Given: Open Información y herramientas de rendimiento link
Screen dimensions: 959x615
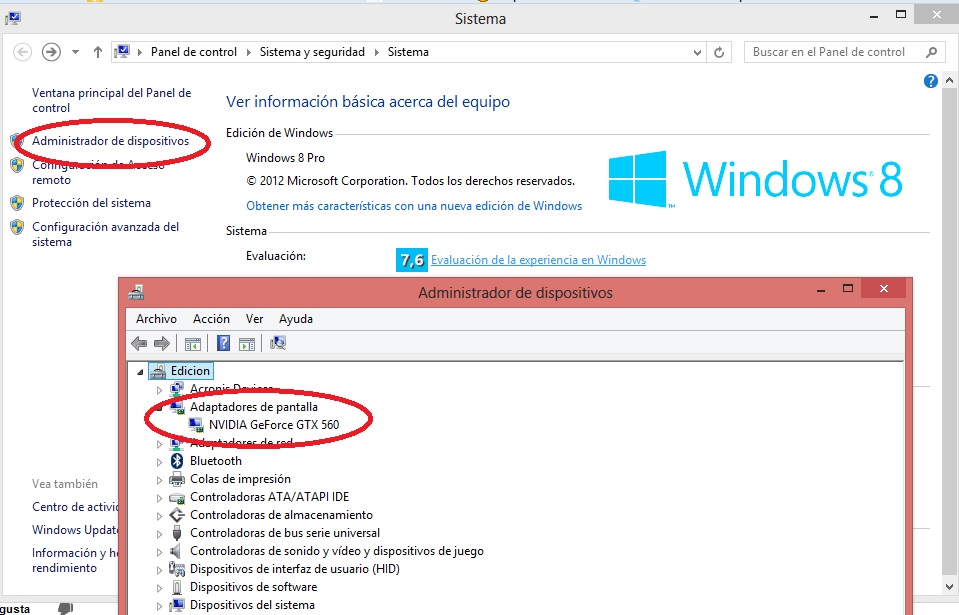Looking at the screenshot, I should pos(75,560).
